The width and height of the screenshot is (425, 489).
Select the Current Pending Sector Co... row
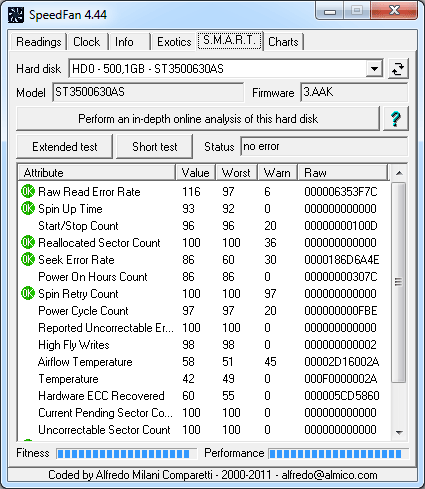coord(204,413)
